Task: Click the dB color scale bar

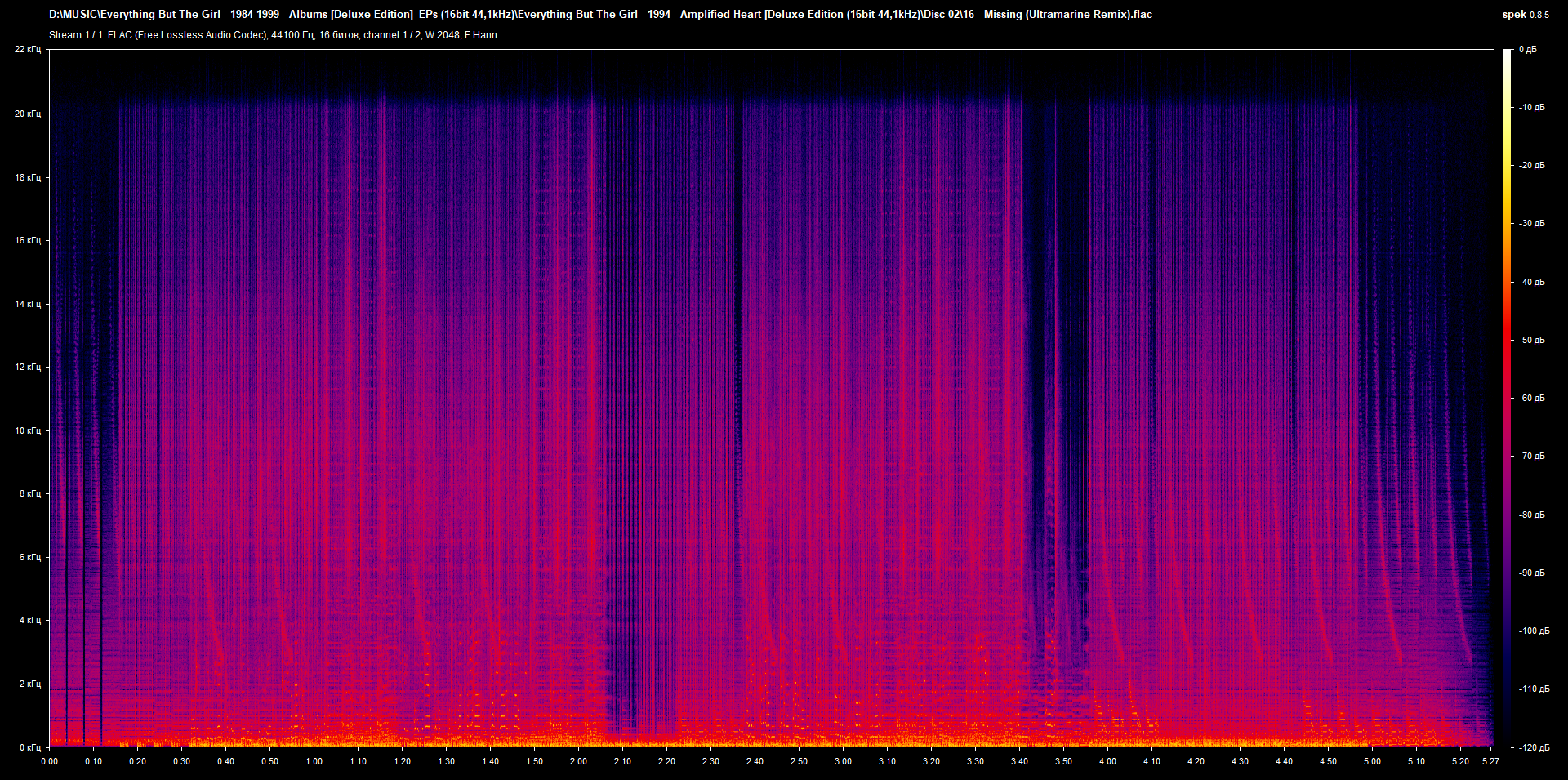Action: (1507, 398)
